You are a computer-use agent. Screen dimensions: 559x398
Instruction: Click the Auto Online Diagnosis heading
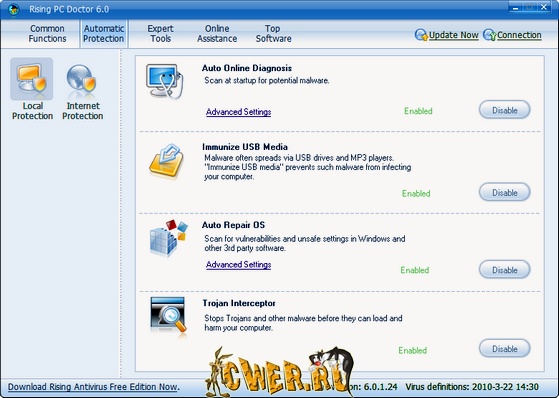(247, 68)
